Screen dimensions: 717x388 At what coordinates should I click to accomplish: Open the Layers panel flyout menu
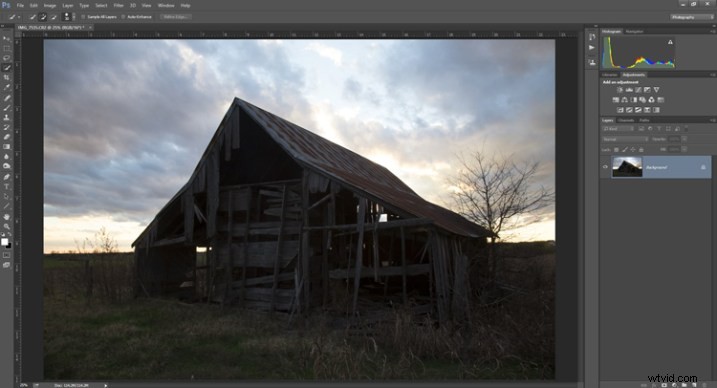click(x=713, y=120)
